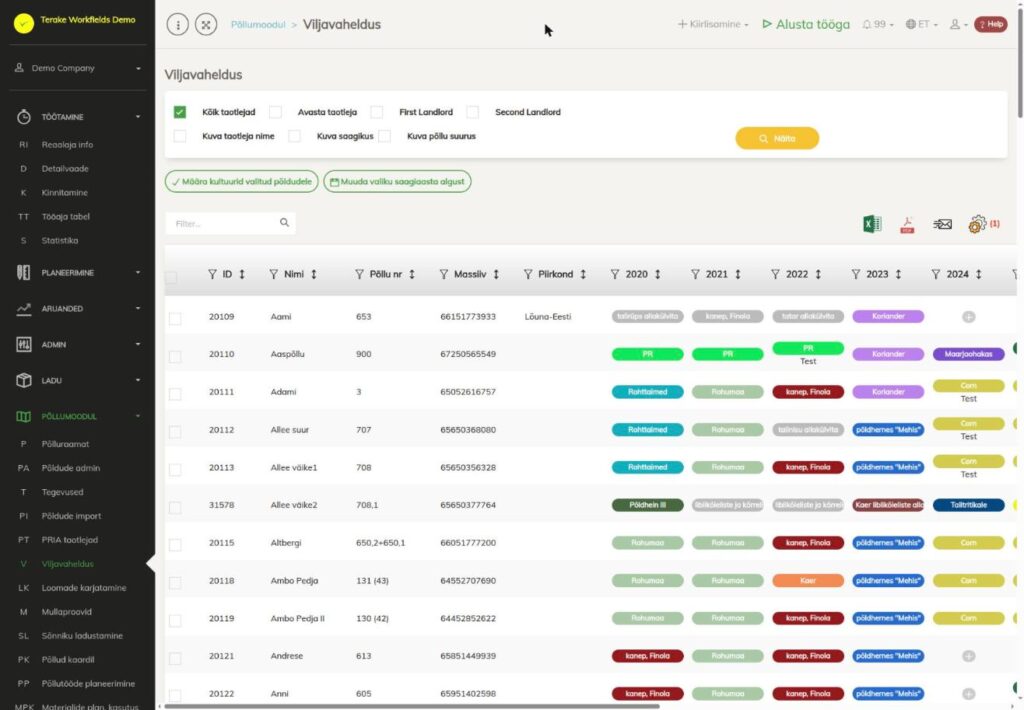Image resolution: width=1024 pixels, height=710 pixels.
Task: Send table by email icon
Action: click(942, 225)
